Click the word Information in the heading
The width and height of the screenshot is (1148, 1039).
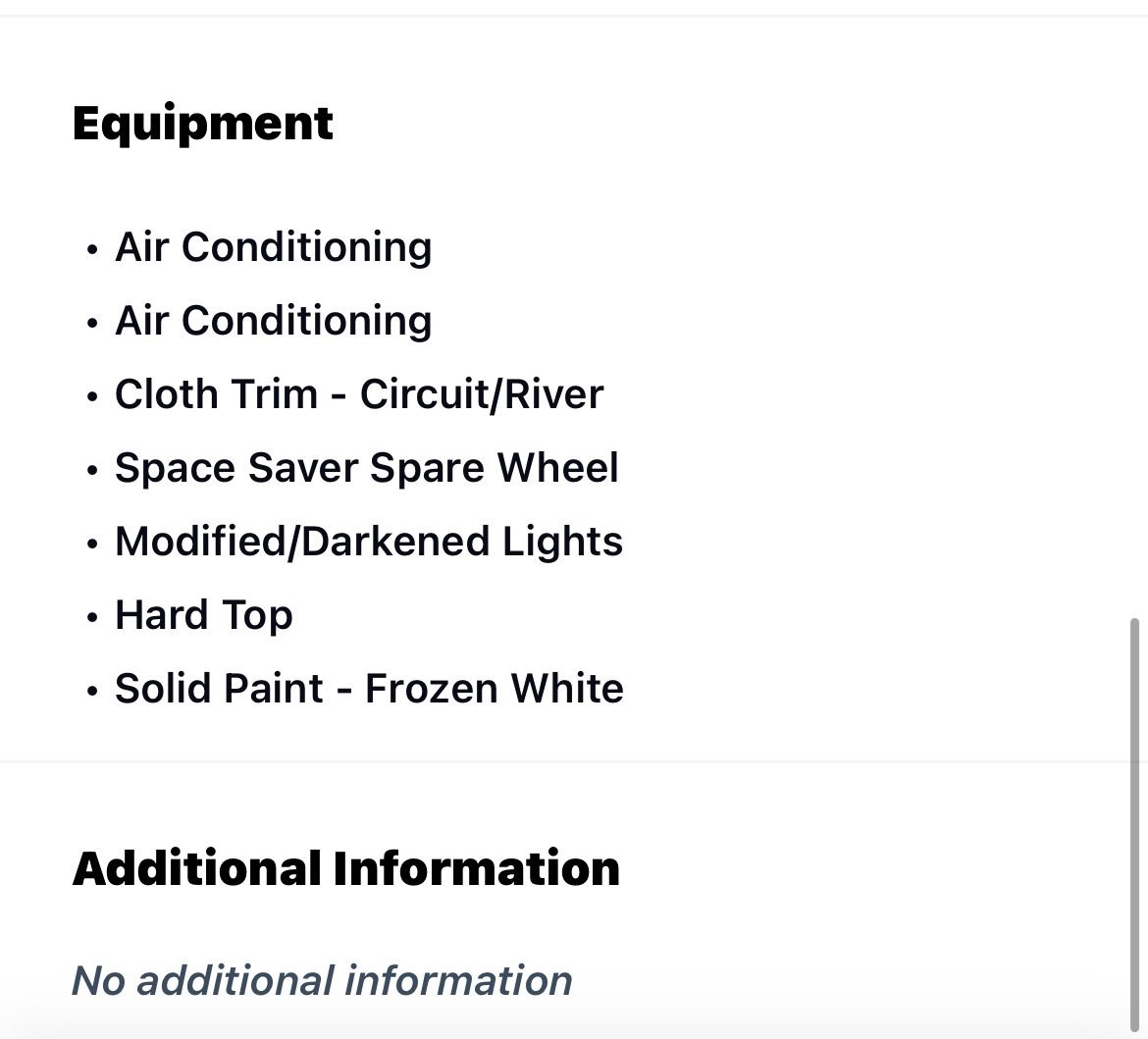pyautogui.click(x=476, y=869)
